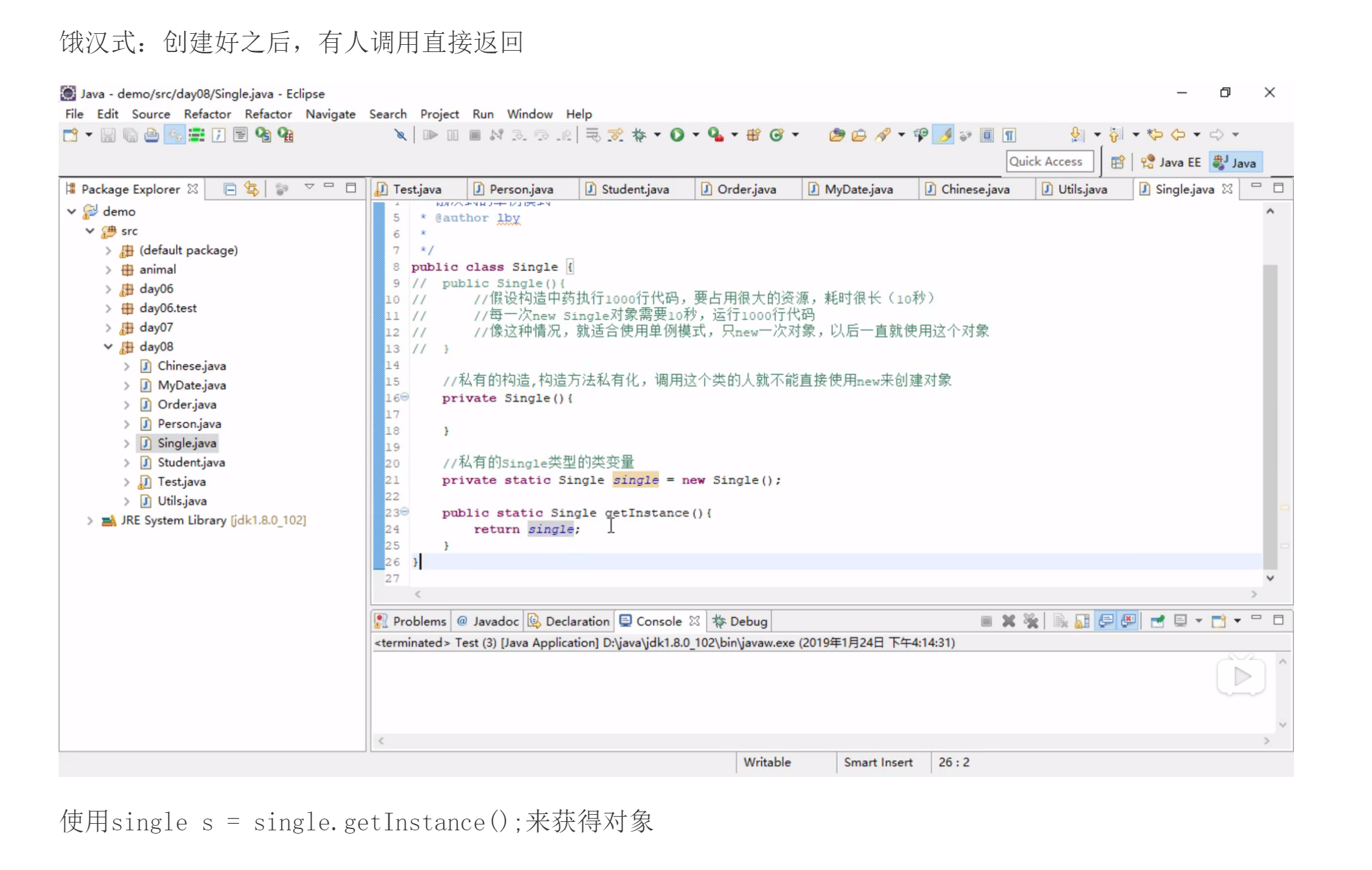Collapse All in Package Explorer
1372x870 pixels.
[x=230, y=189]
